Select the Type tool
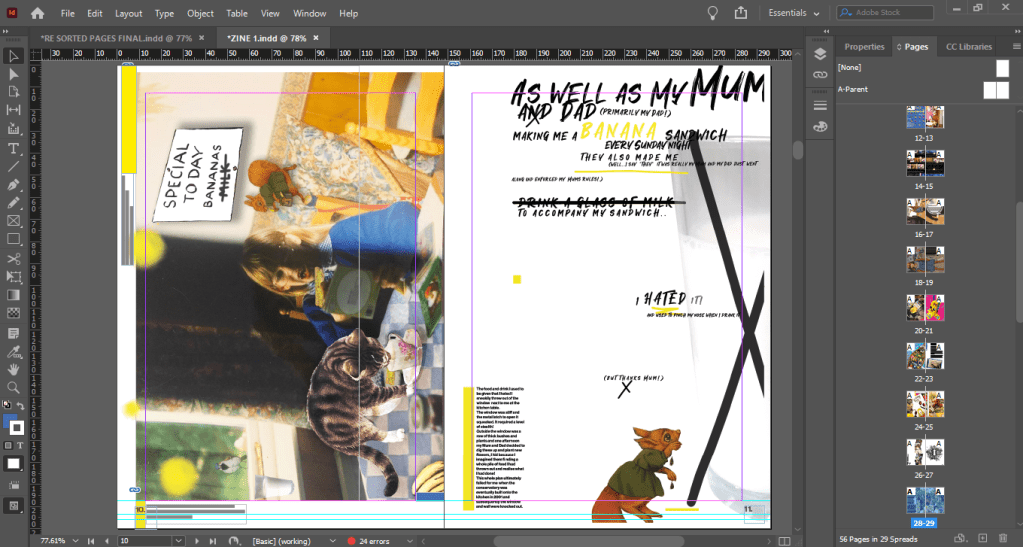Screen dimensions: 1023x547 tap(14, 148)
